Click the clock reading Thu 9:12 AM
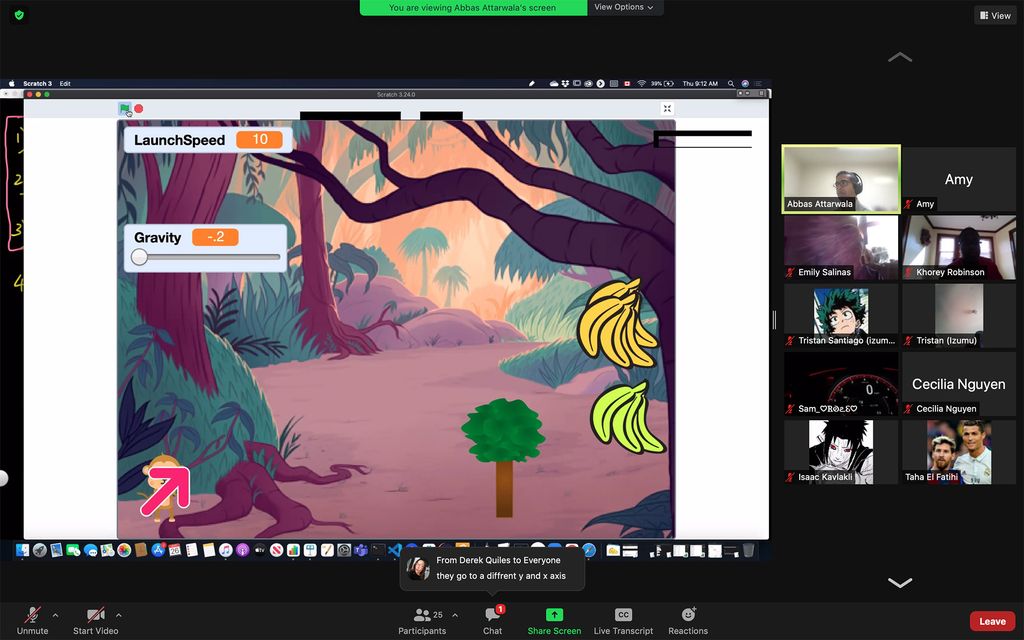Viewport: 1024px width, 640px height. [700, 84]
